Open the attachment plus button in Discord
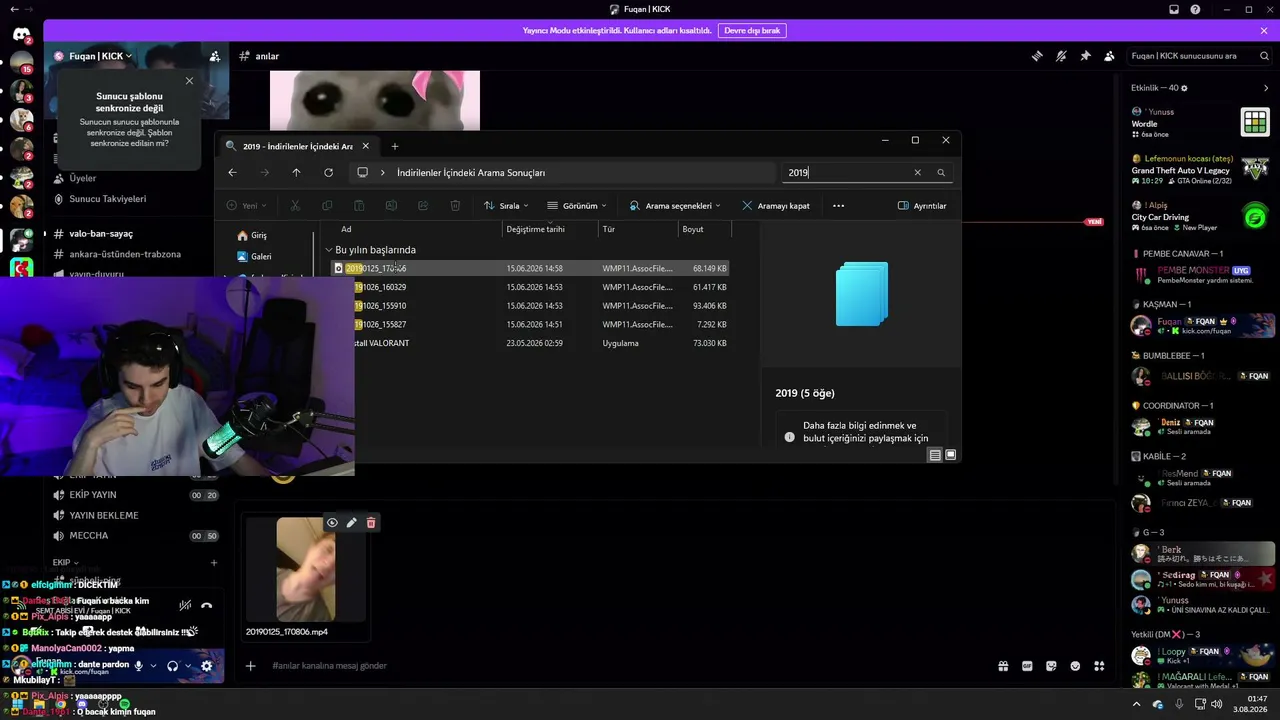 [x=251, y=666]
